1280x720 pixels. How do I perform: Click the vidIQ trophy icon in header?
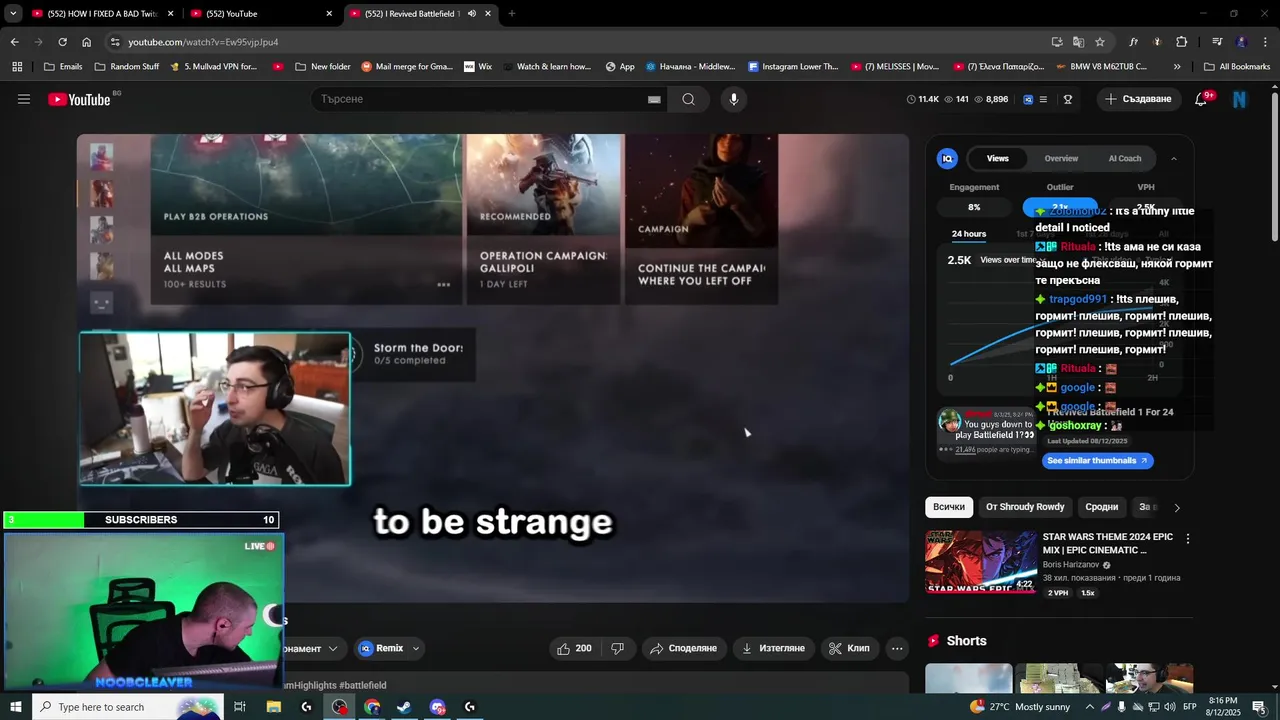click(1067, 99)
